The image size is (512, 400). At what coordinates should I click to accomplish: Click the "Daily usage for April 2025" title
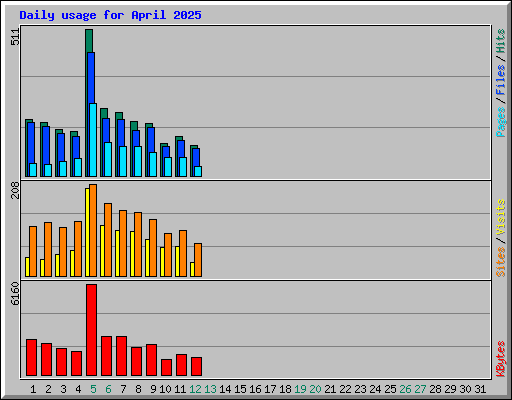pos(110,15)
